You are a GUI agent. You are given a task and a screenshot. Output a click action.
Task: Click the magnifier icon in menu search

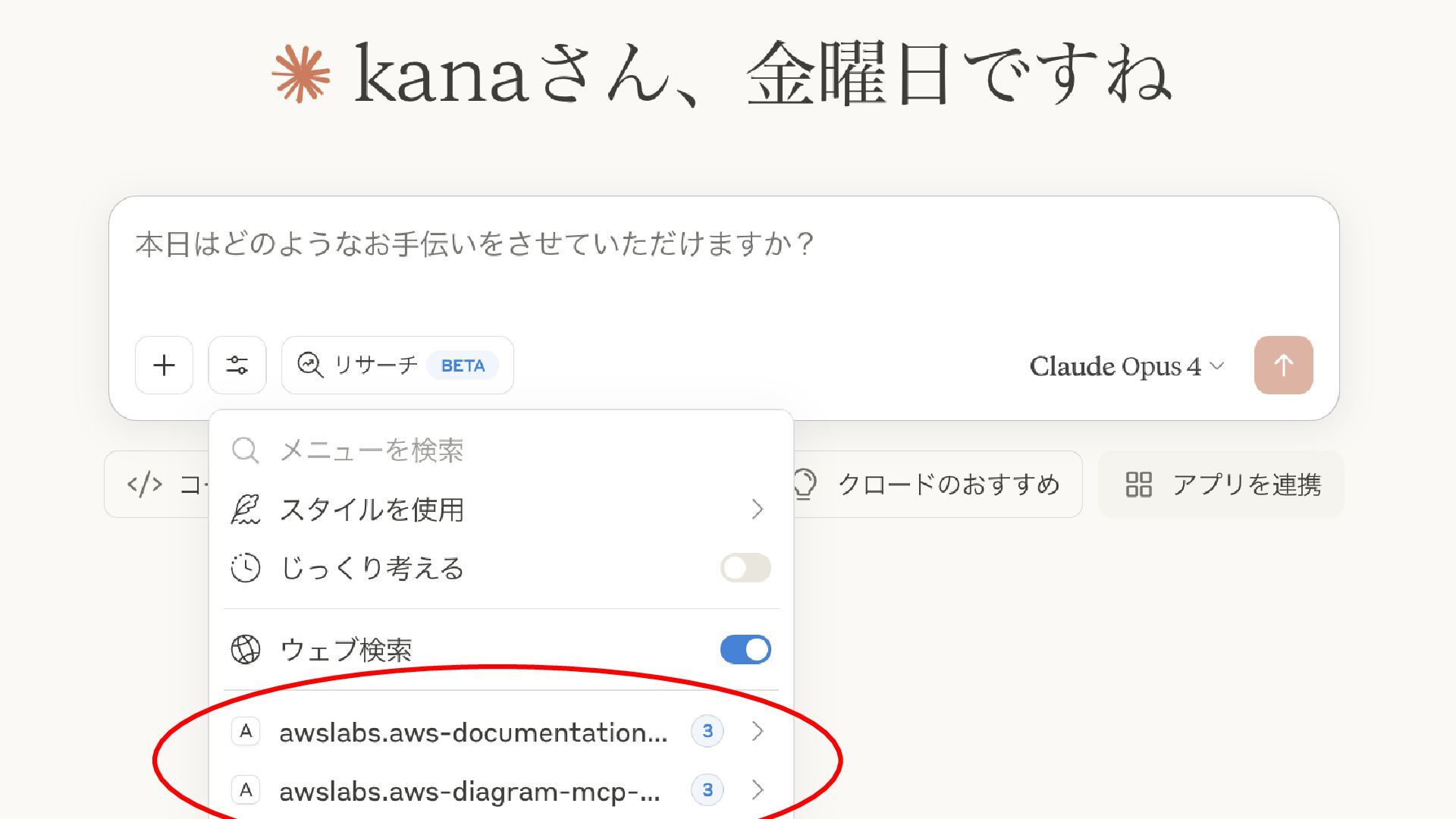[245, 450]
